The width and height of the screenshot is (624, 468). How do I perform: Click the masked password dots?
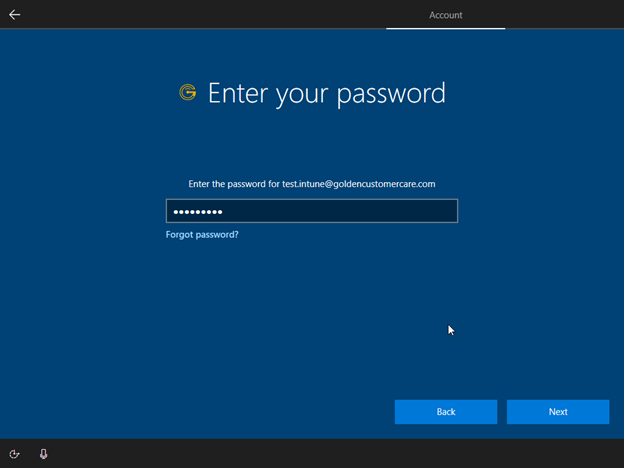(x=197, y=212)
